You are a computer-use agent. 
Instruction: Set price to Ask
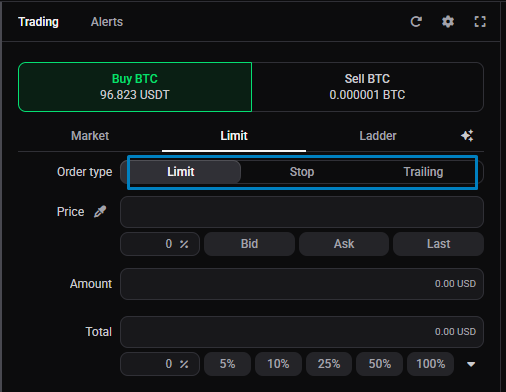(344, 244)
